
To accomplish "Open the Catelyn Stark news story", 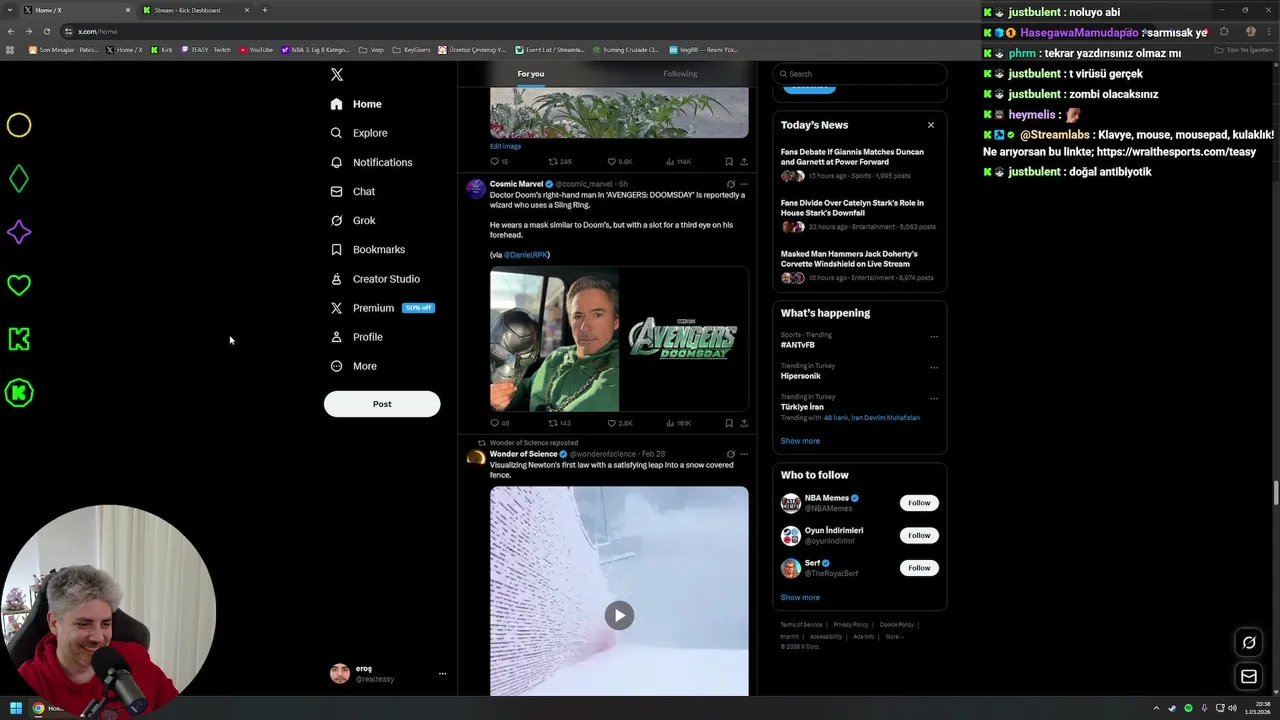I will [x=859, y=215].
